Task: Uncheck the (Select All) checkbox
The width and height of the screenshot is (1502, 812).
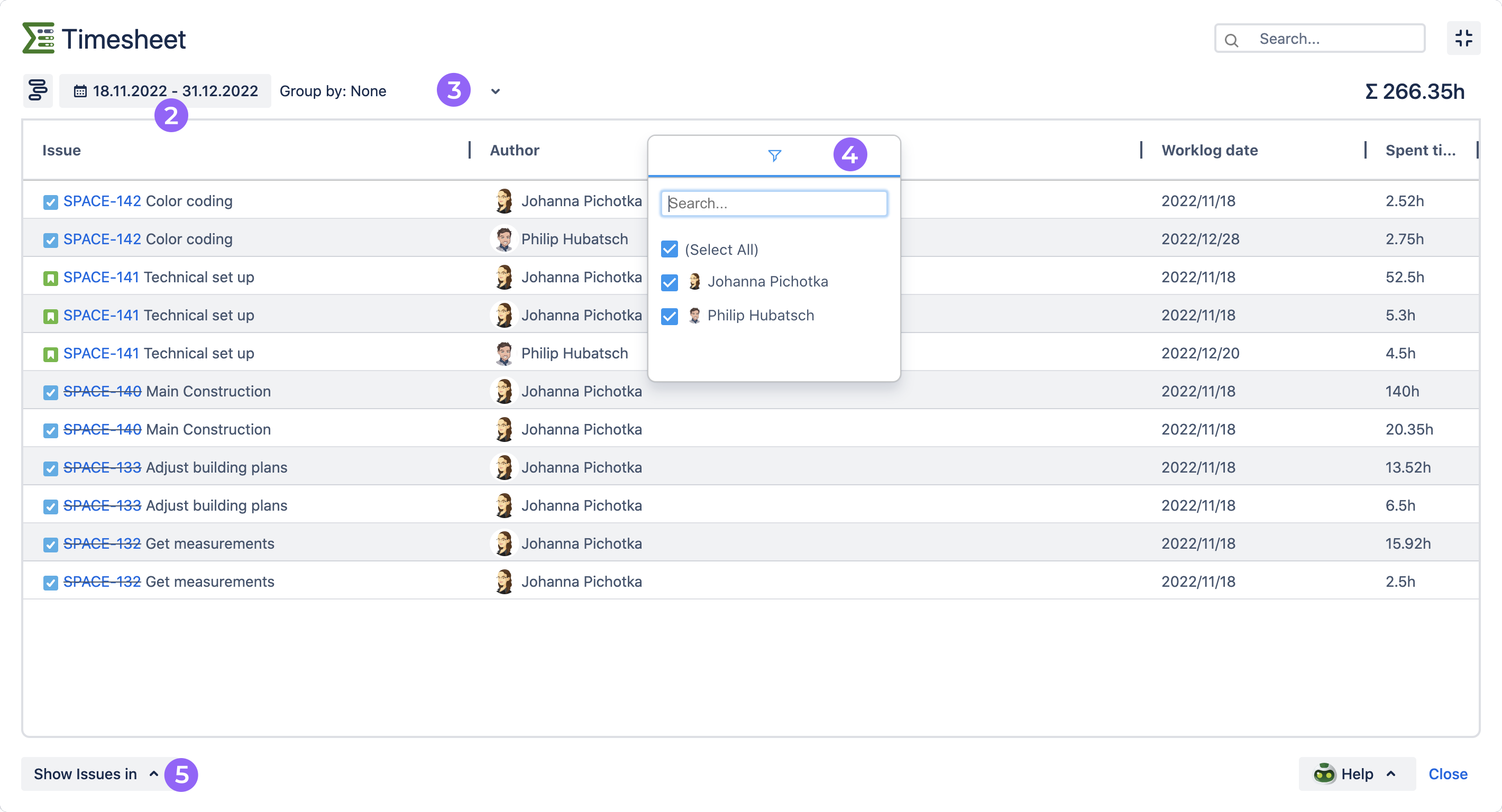Action: 670,250
